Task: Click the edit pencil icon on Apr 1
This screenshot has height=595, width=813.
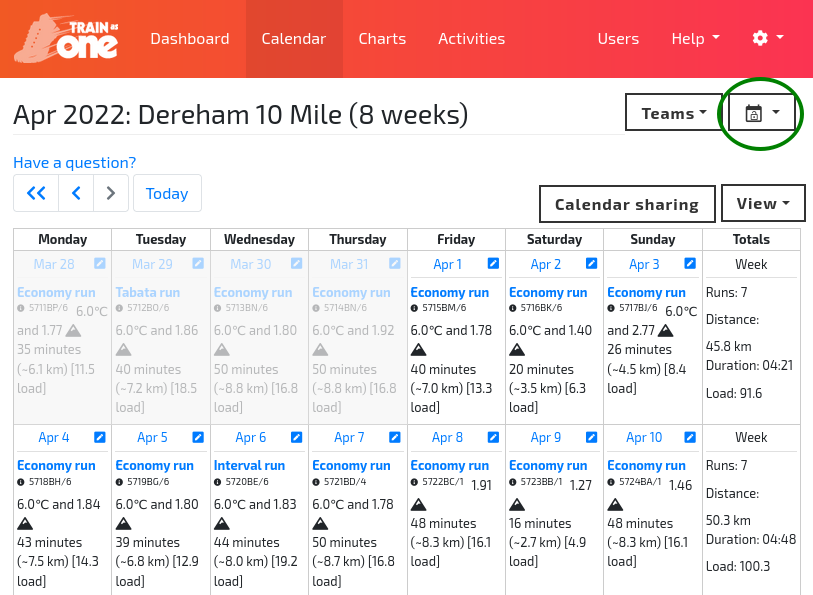Action: pyautogui.click(x=491, y=264)
